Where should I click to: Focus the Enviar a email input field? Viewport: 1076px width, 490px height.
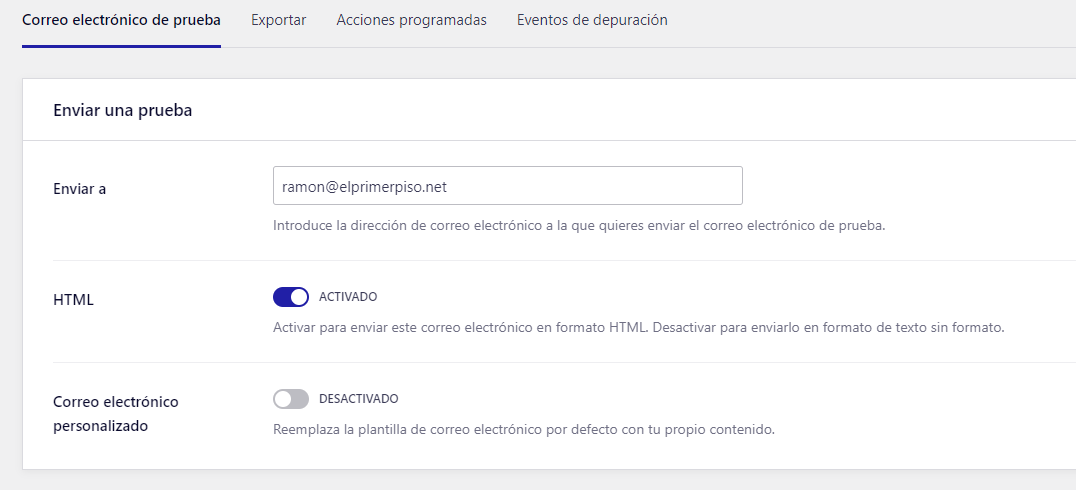pos(508,185)
